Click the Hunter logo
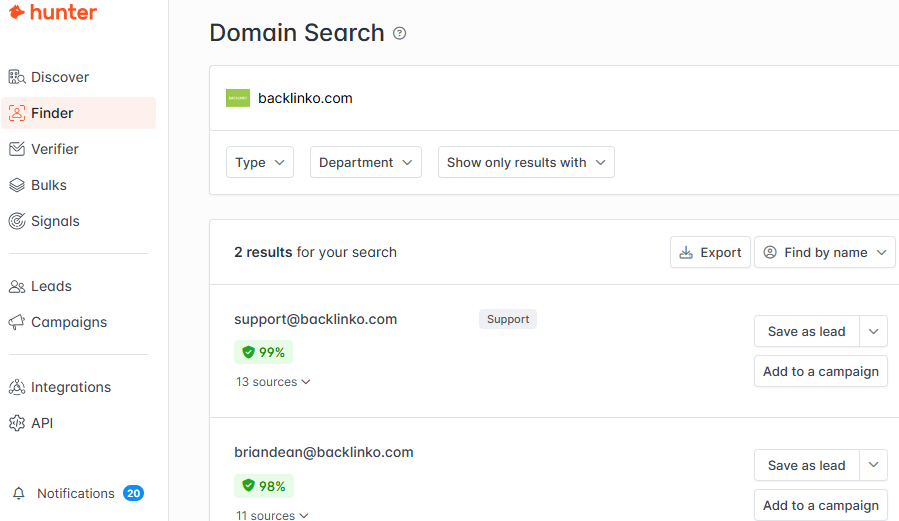The width and height of the screenshot is (899, 521). click(53, 12)
